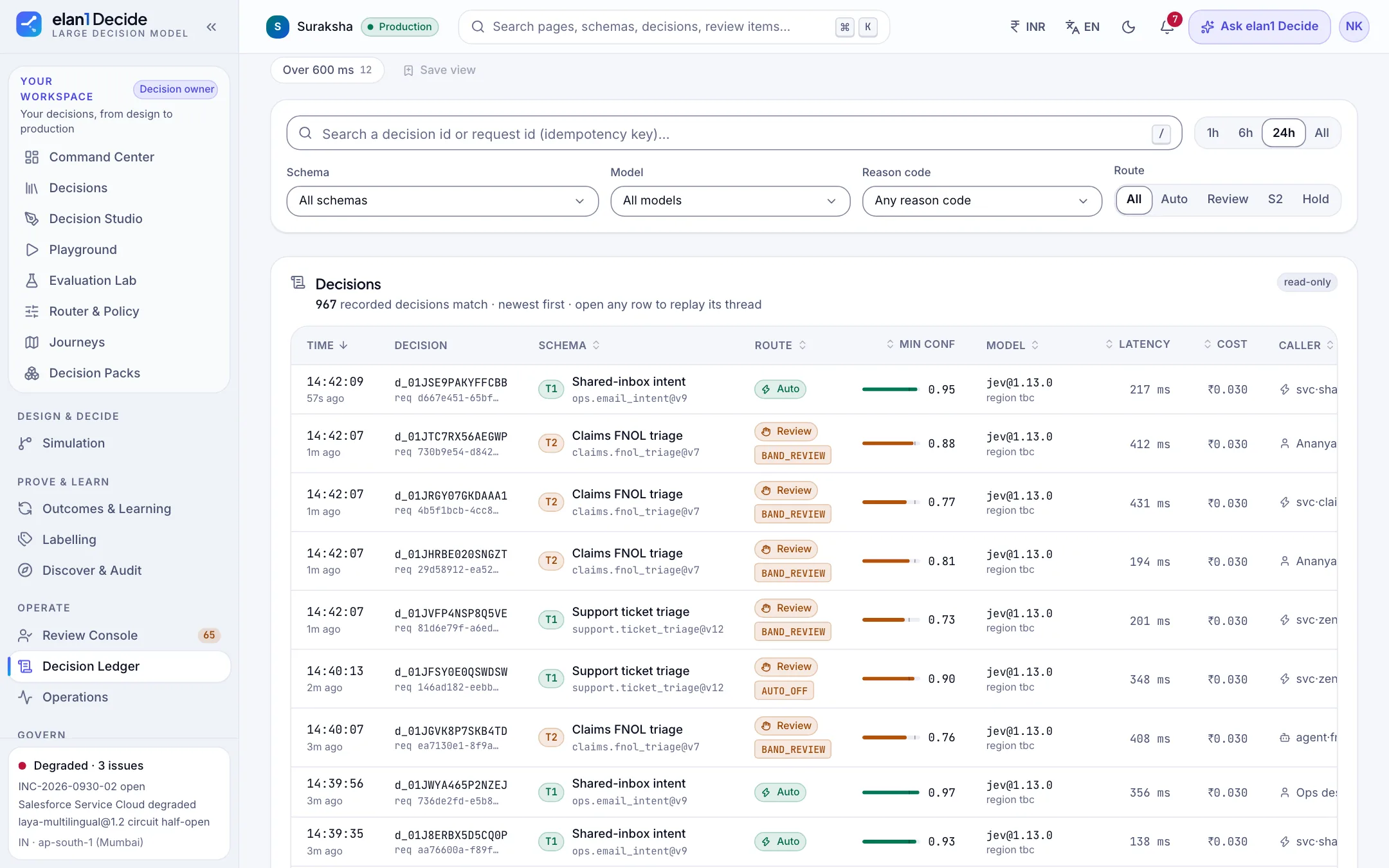
Task: Set time range to 1h
Action: tap(1213, 133)
